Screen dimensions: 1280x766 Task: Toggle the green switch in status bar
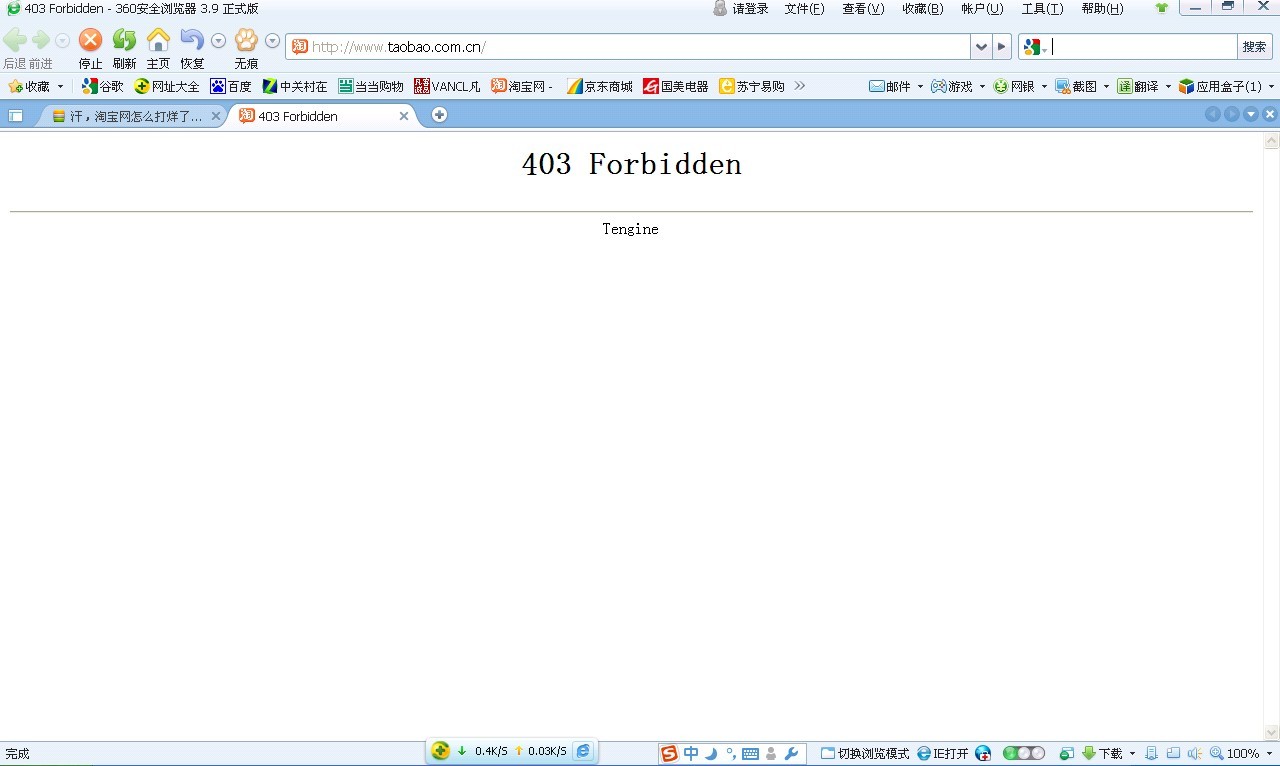click(1023, 753)
